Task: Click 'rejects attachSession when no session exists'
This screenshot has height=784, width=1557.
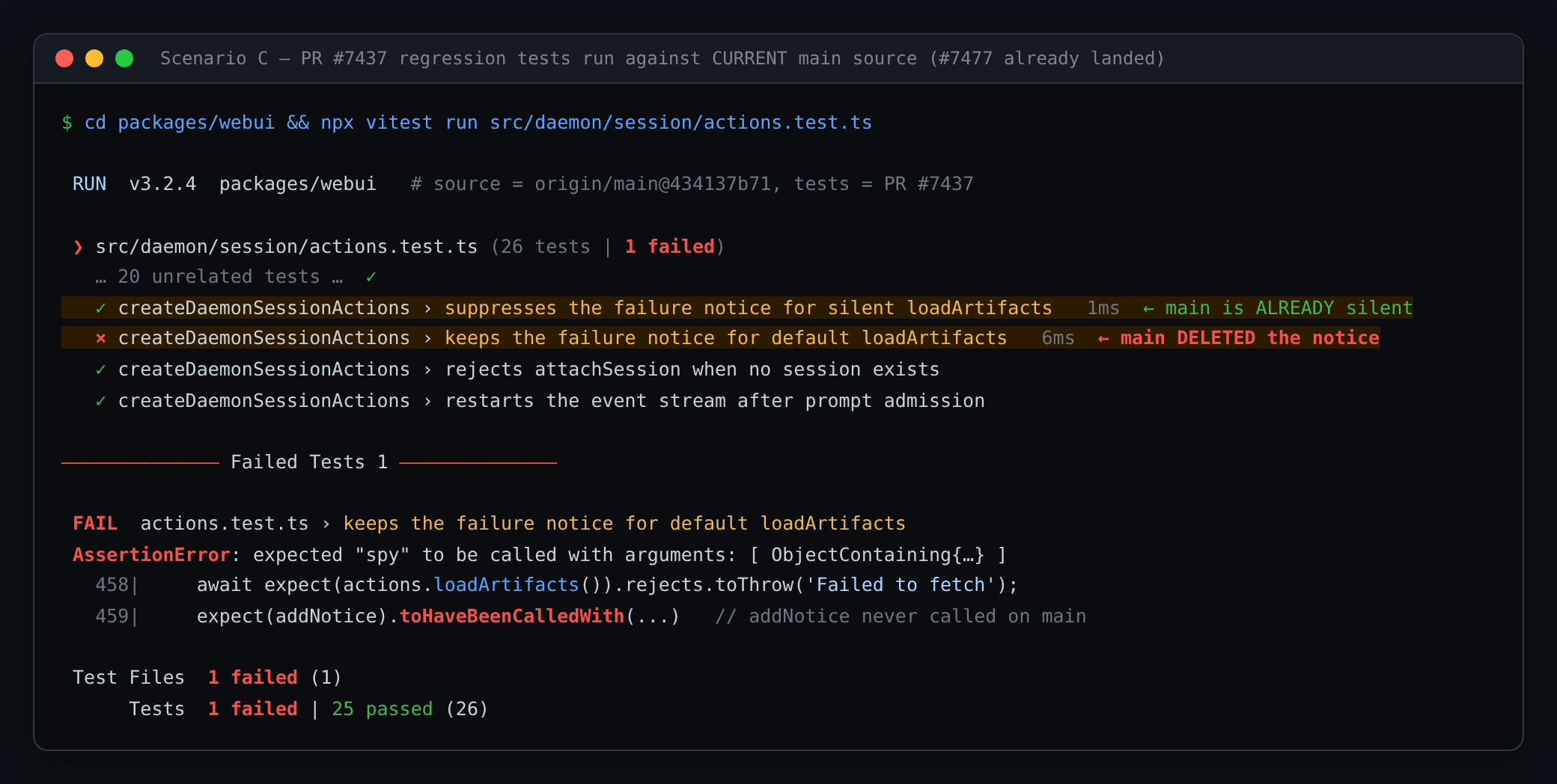Action: coord(692,370)
